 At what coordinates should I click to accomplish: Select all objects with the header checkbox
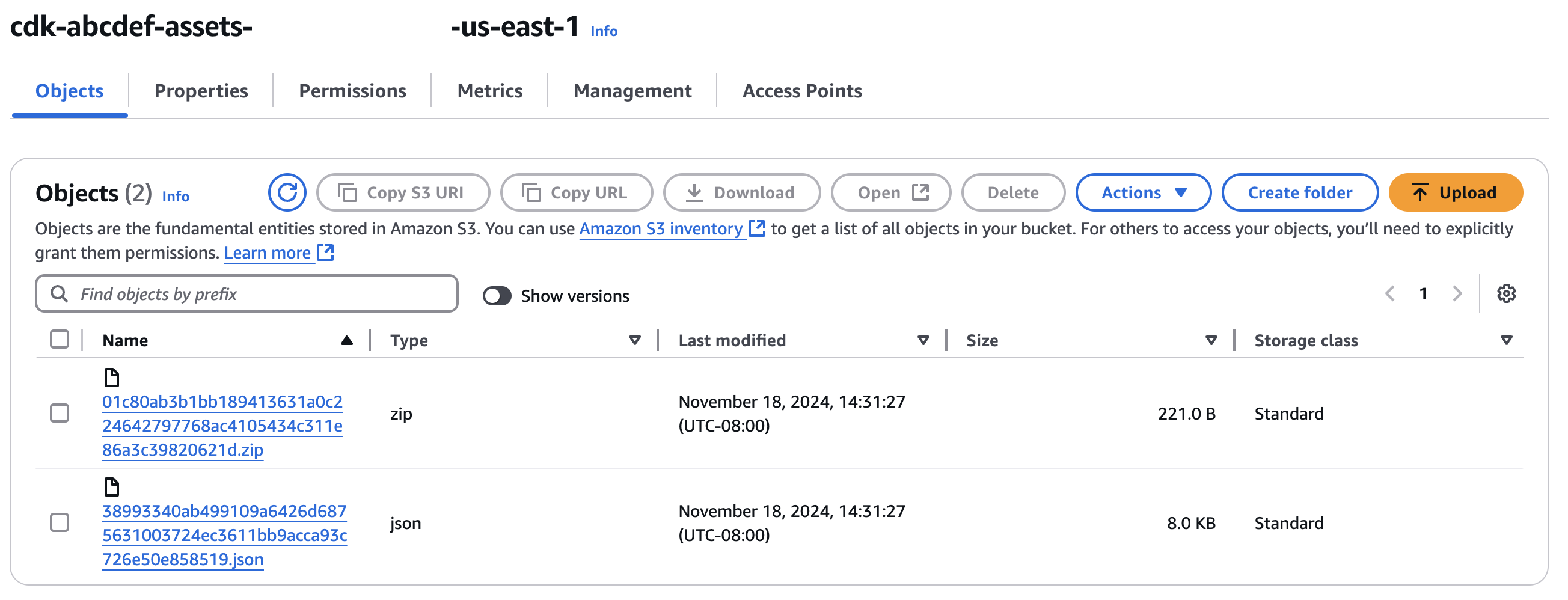pos(59,340)
